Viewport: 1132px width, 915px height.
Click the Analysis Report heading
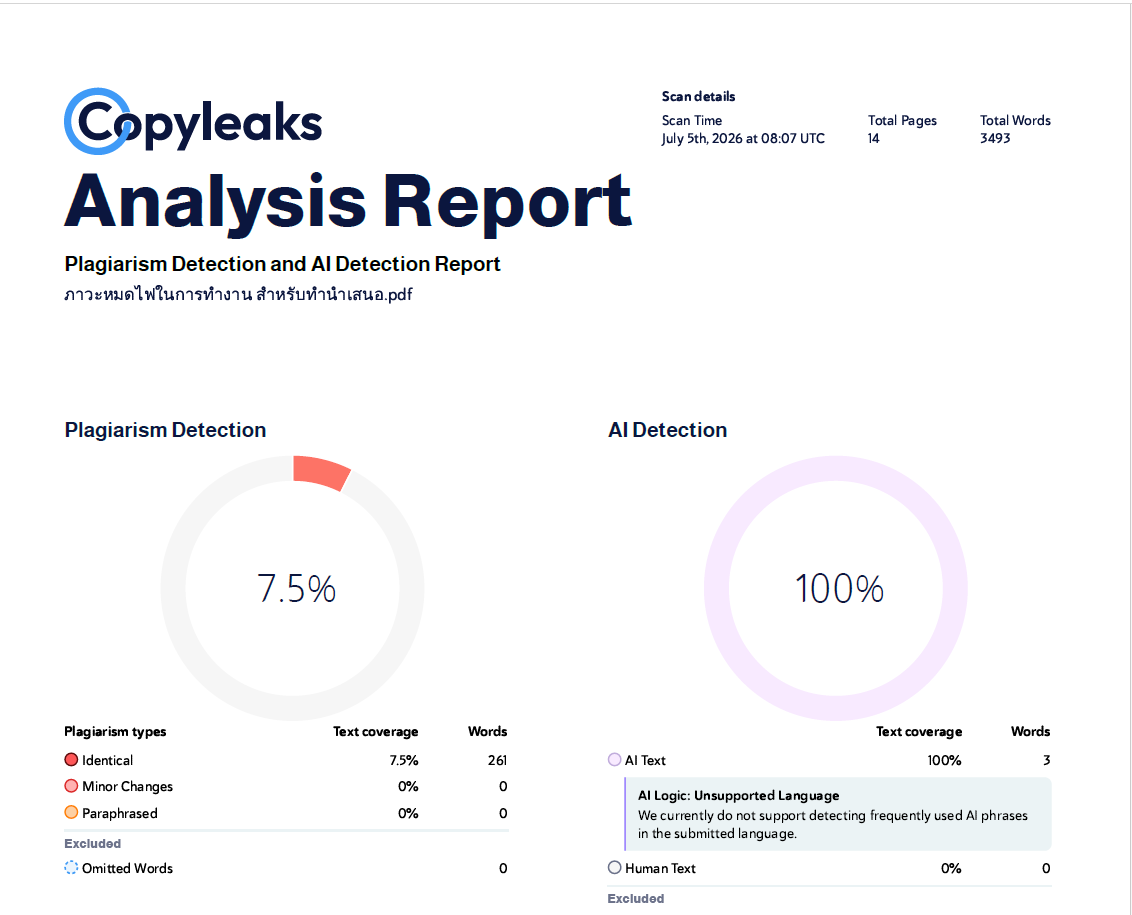pyautogui.click(x=348, y=203)
